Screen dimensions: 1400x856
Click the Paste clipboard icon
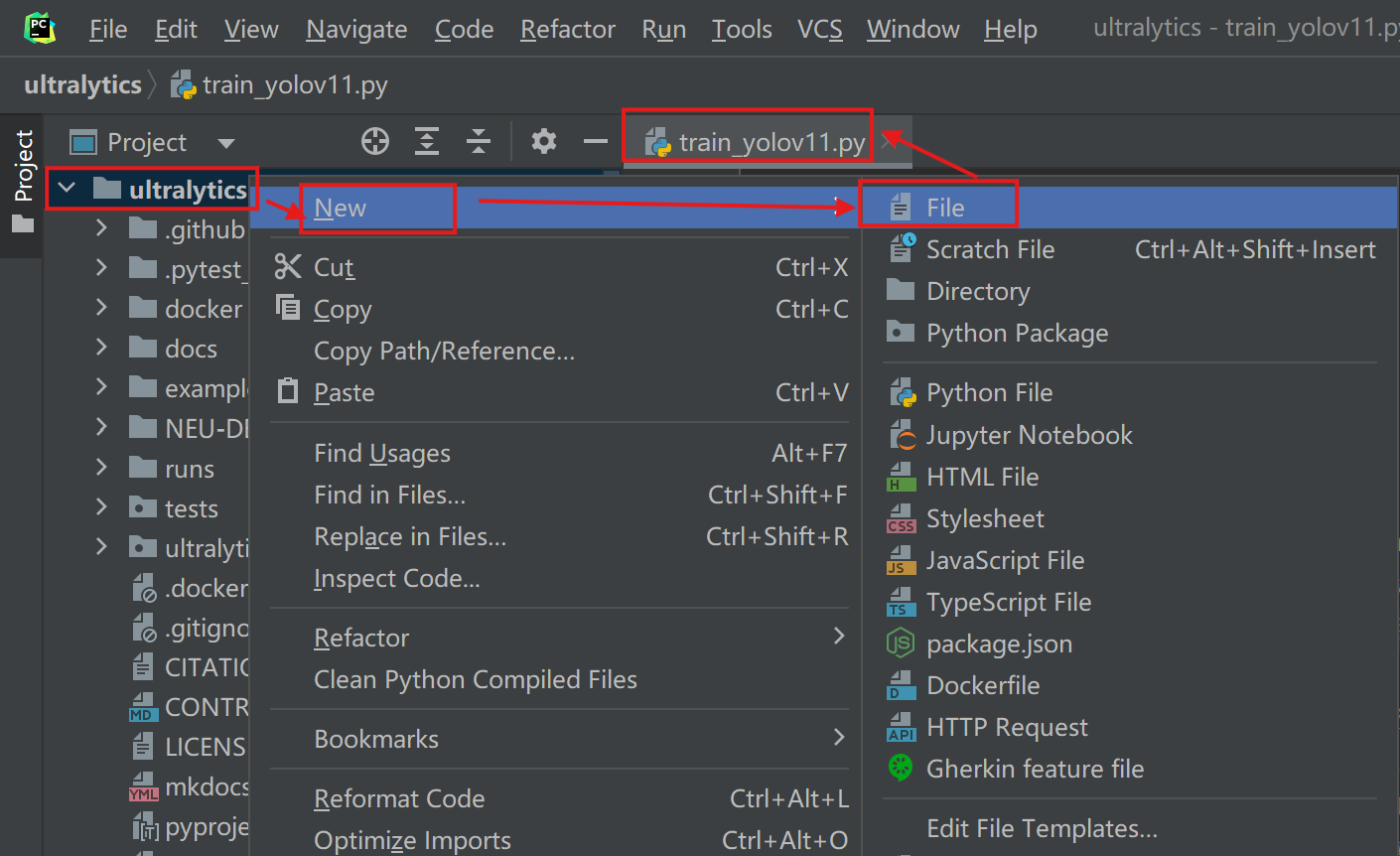tap(288, 391)
